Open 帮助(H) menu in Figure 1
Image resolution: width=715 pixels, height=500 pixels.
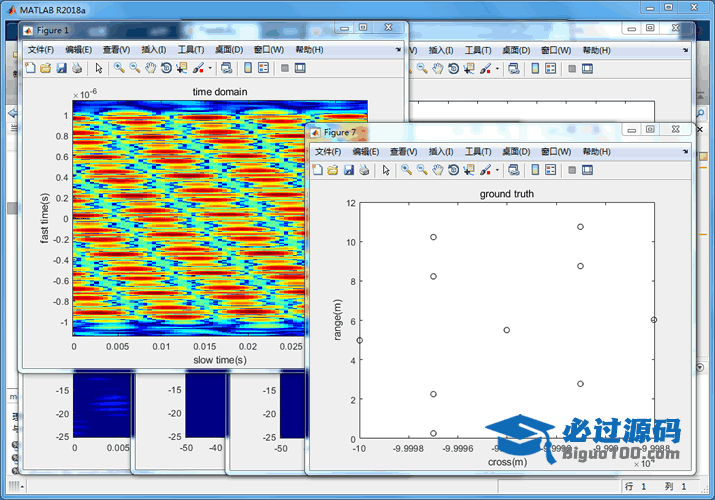pos(309,50)
